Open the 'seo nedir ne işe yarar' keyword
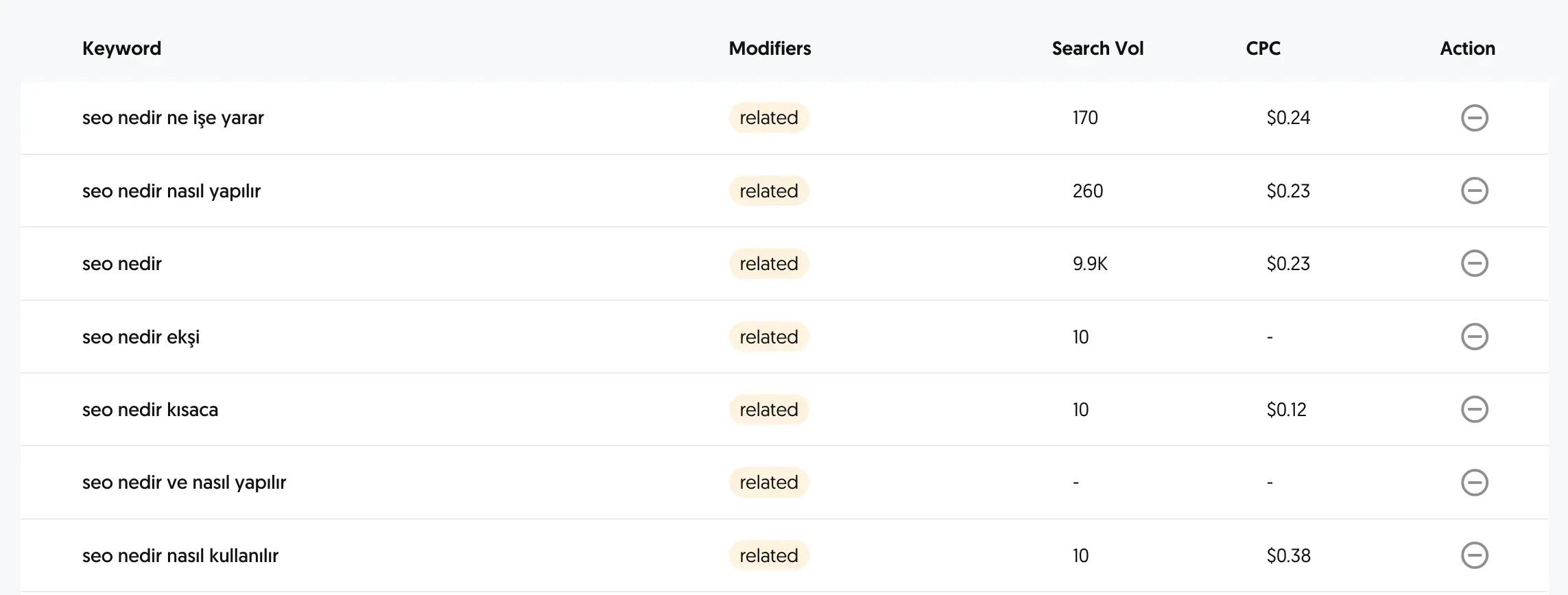This screenshot has height=595, width=1568. [x=173, y=118]
